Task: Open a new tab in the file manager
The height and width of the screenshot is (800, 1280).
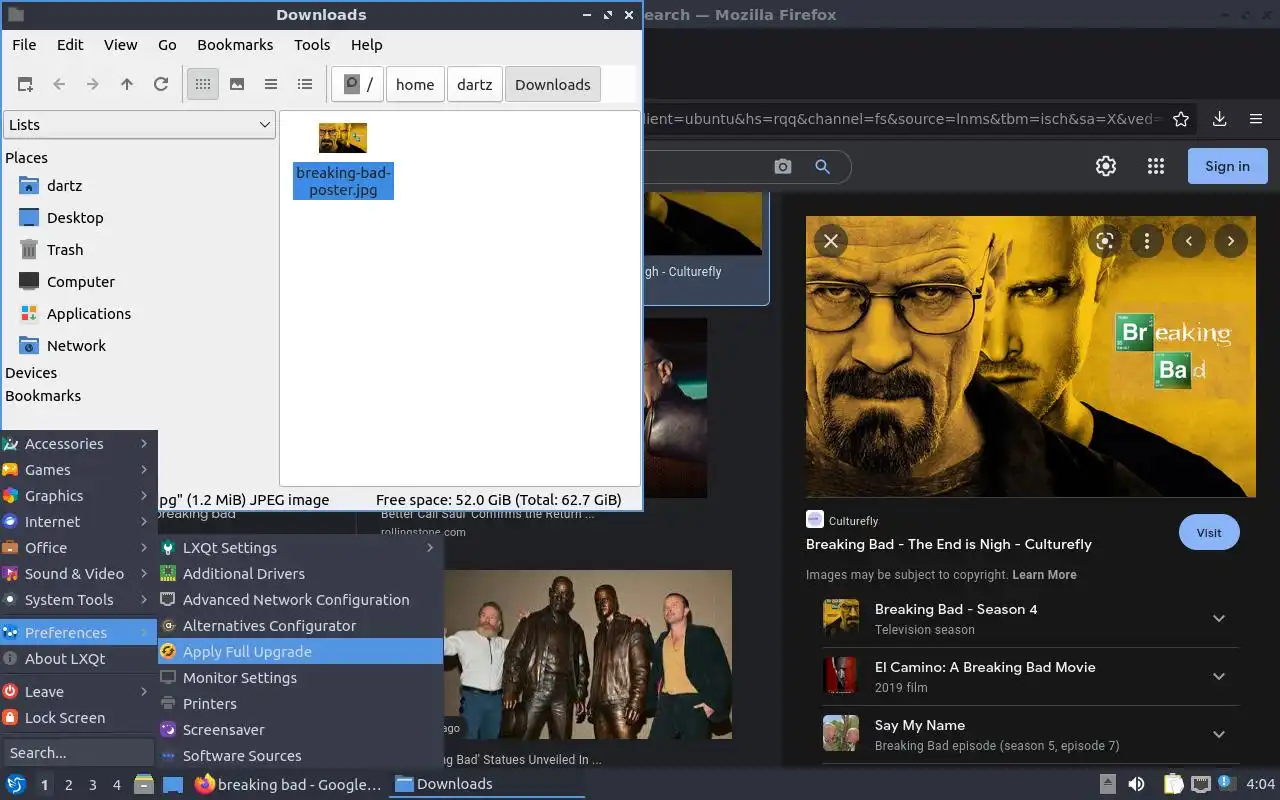Action: pyautogui.click(x=25, y=85)
